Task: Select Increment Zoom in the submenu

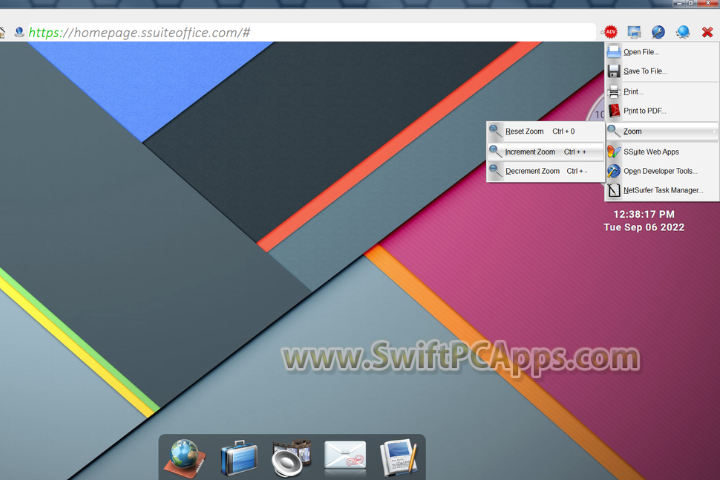Action: (545, 152)
